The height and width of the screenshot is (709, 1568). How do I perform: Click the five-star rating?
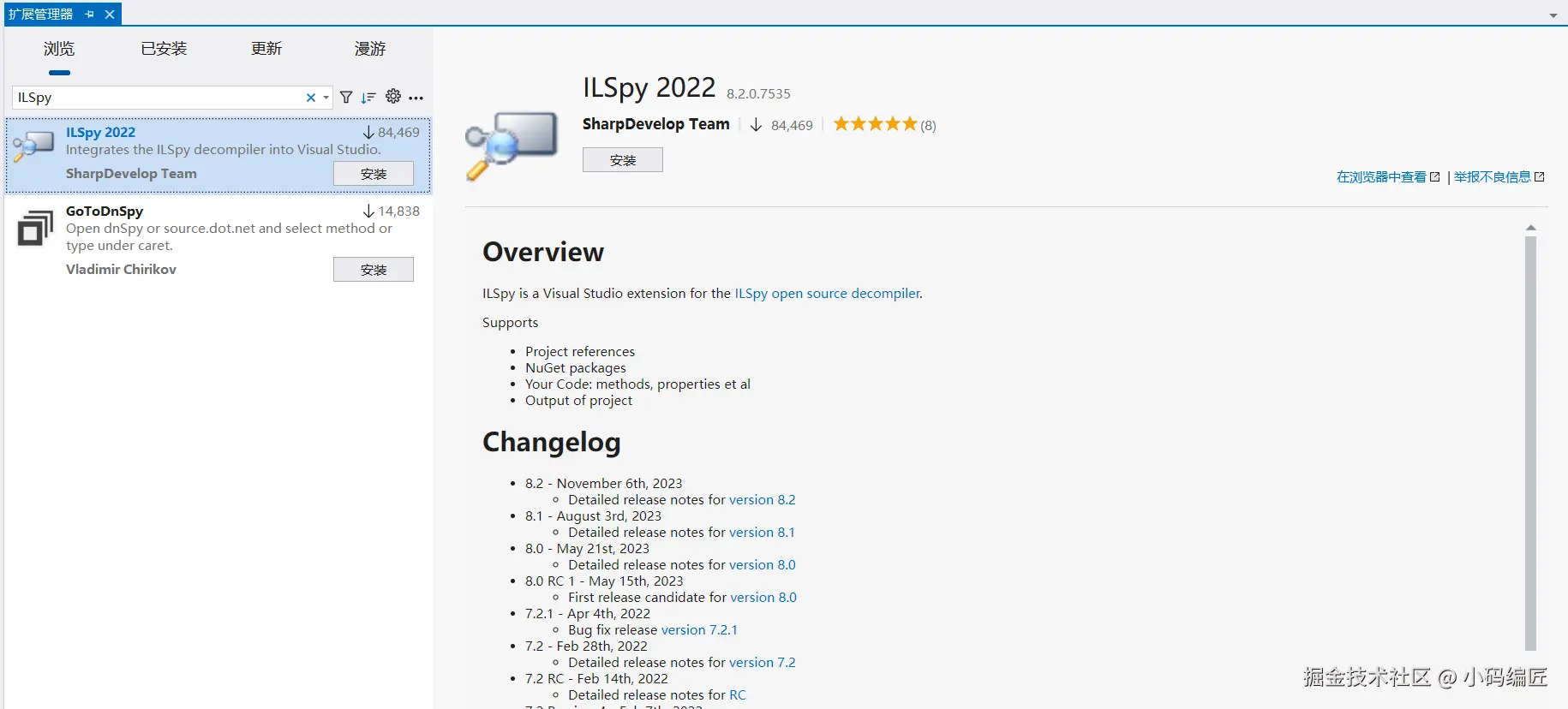(x=875, y=124)
